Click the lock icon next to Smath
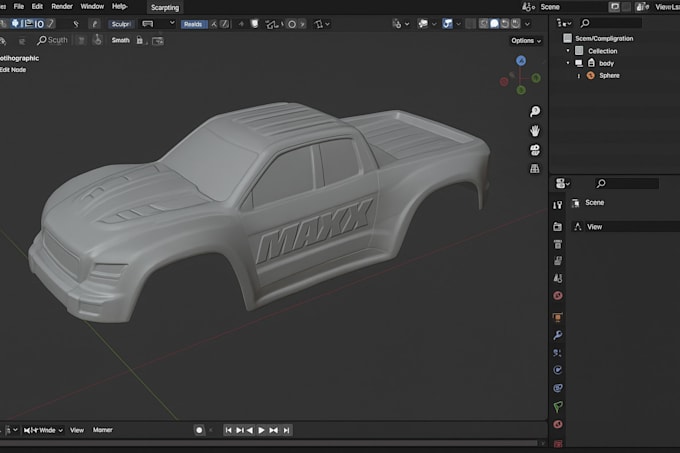This screenshot has height=453, width=680. coord(140,40)
